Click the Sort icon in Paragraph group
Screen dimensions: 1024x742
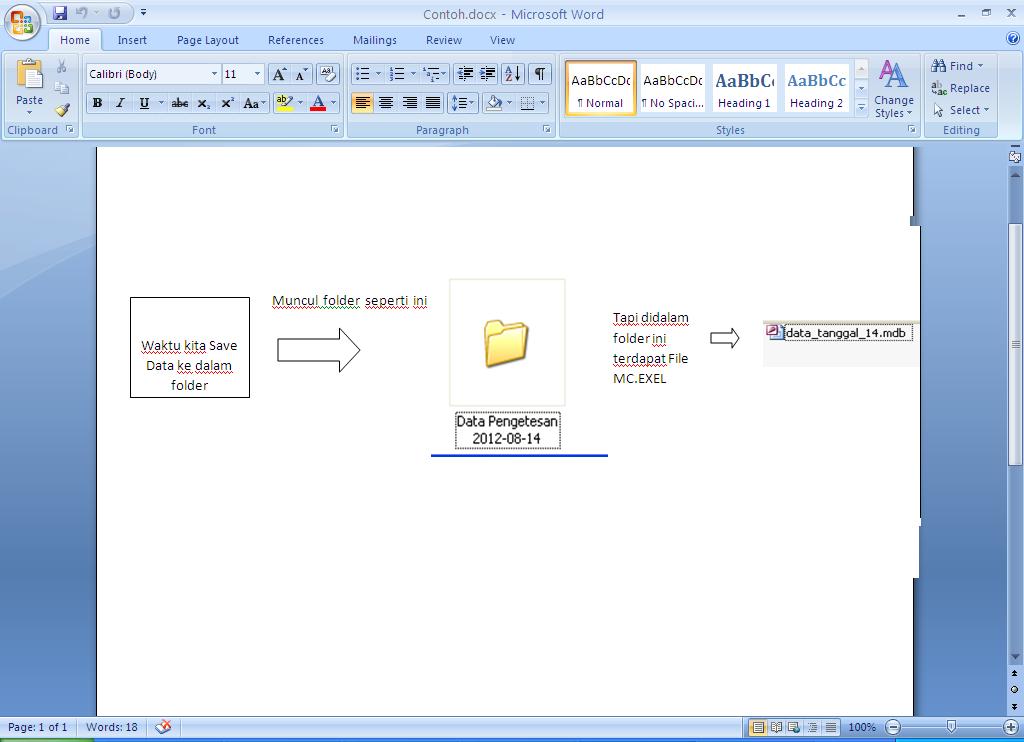click(512, 74)
